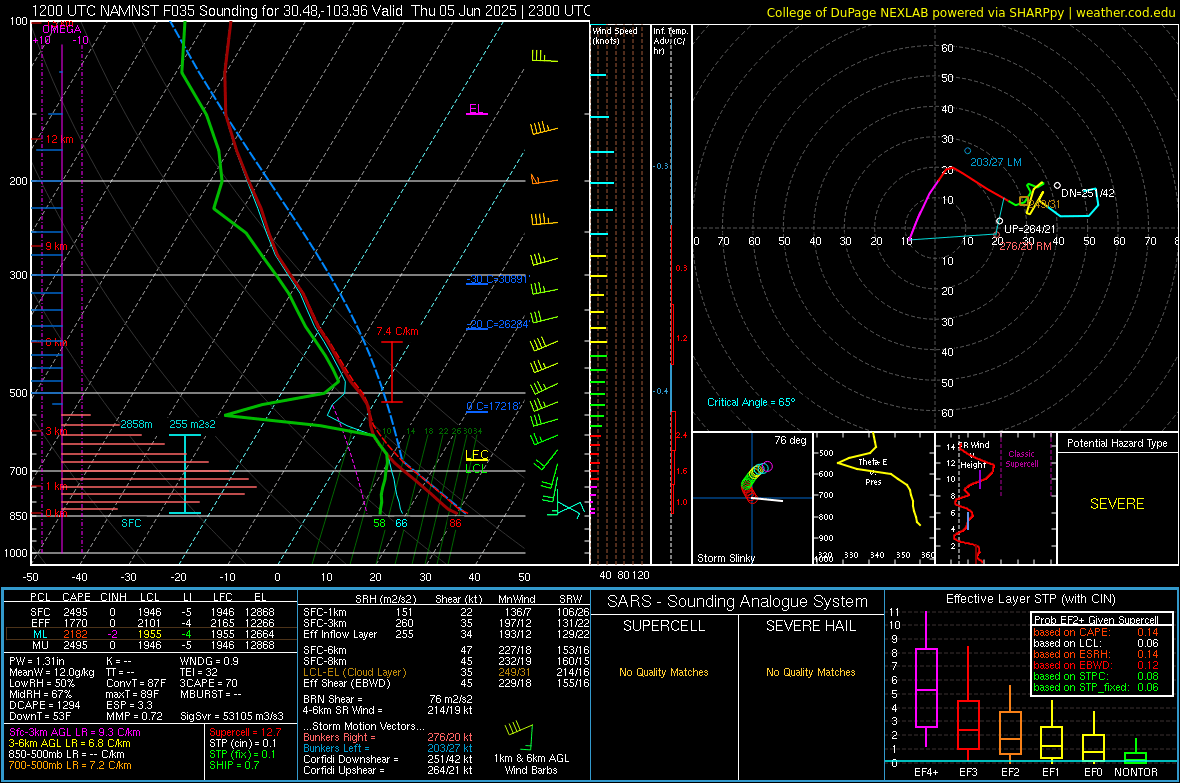The width and height of the screenshot is (1180, 783).
Task: Select the magenta EL level marker
Action: [x=476, y=109]
